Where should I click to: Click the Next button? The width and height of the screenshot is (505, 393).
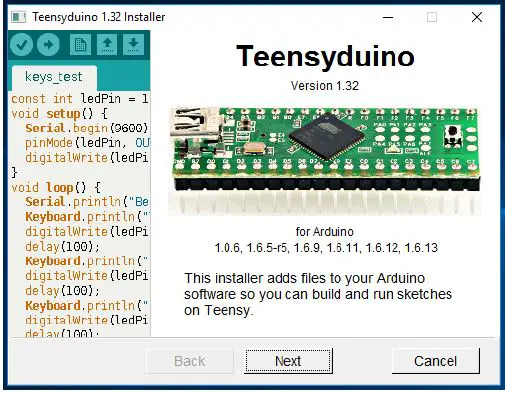click(288, 361)
